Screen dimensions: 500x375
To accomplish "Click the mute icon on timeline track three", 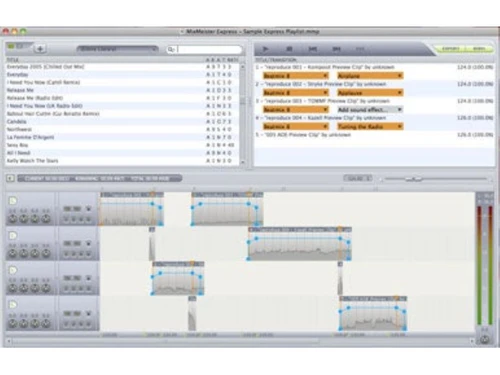I will coord(88,278).
